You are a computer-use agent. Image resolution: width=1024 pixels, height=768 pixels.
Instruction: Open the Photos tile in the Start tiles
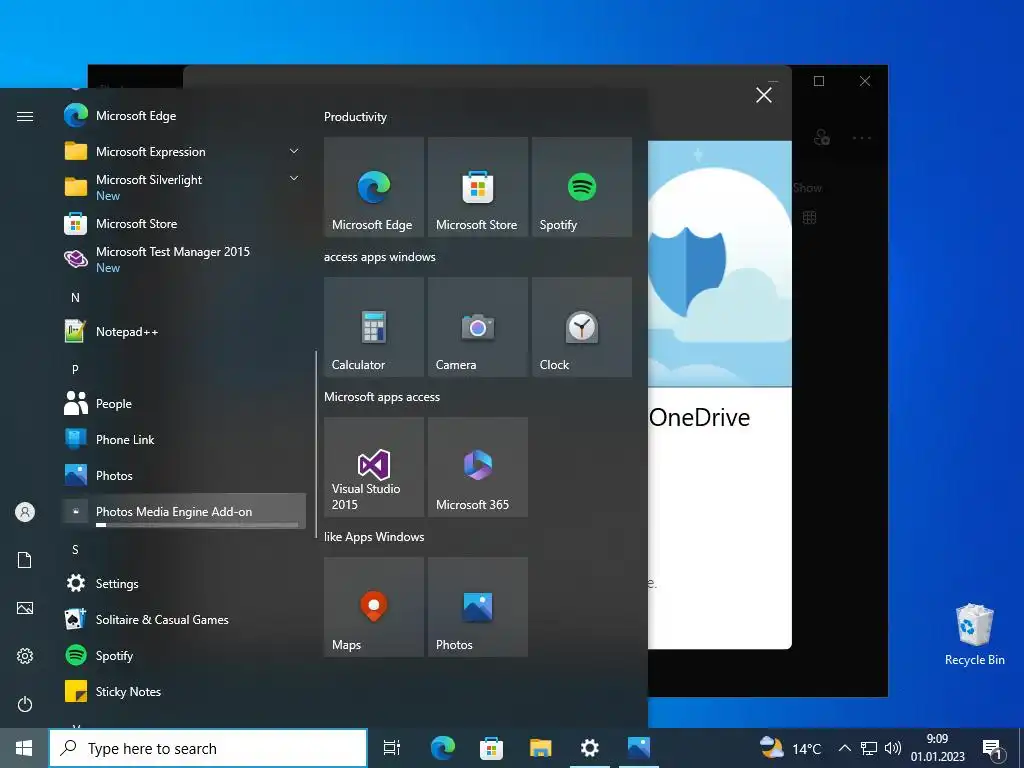(477, 607)
